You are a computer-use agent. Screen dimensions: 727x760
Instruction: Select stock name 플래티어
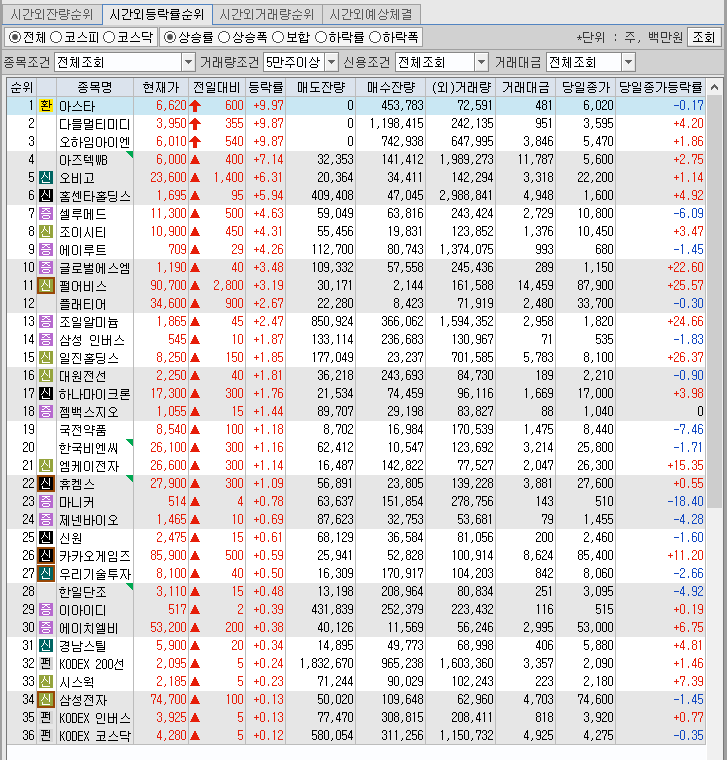tap(82, 304)
